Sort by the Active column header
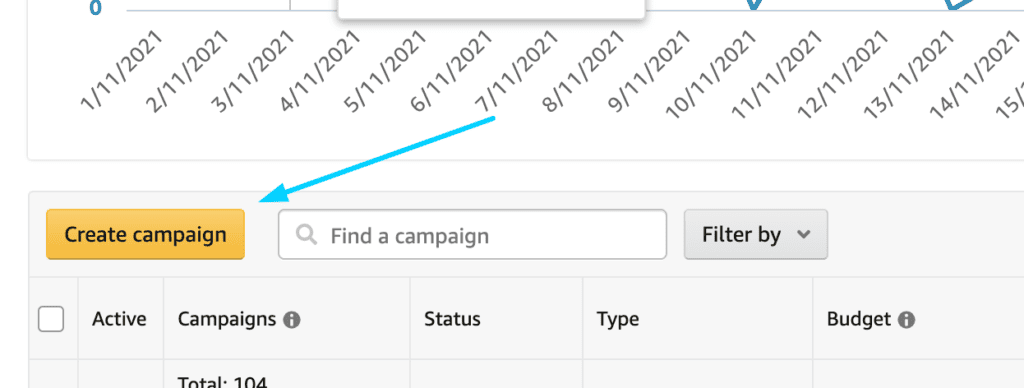1024x388 pixels. pyautogui.click(x=119, y=319)
